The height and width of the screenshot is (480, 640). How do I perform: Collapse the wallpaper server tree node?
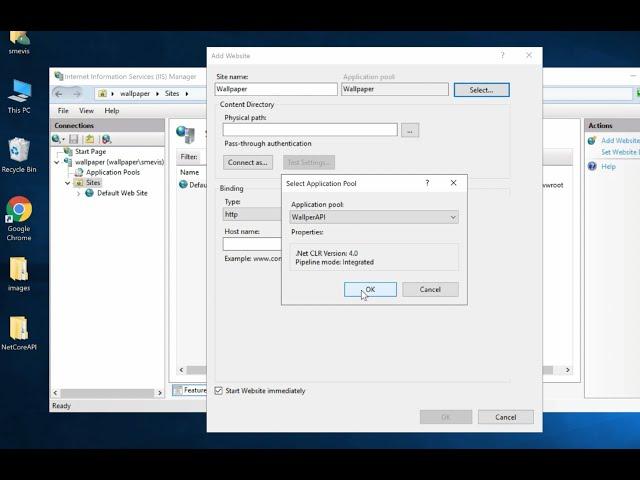point(57,162)
